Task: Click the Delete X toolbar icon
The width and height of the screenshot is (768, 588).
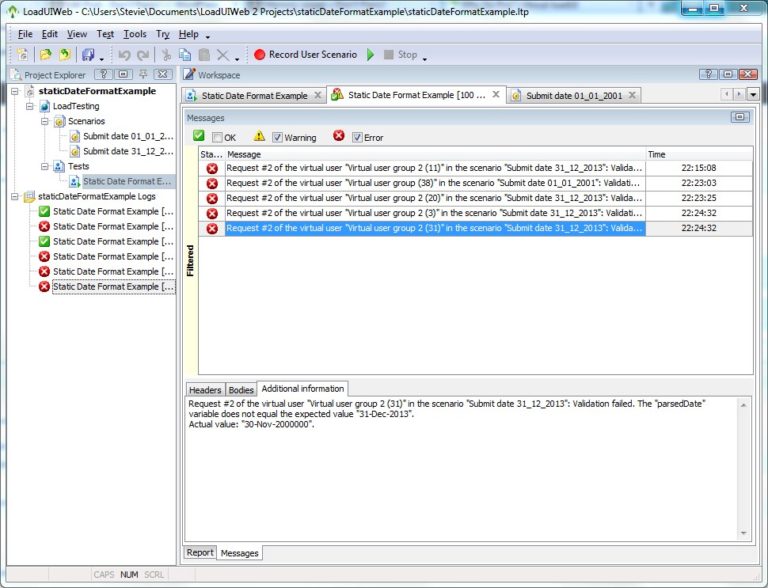Action: [222, 55]
